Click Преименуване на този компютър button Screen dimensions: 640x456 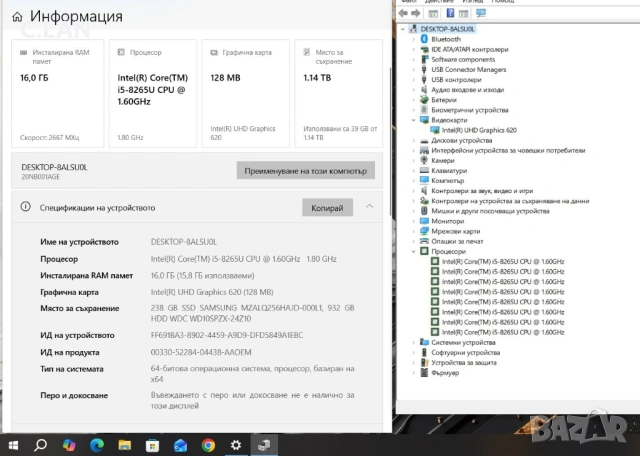pyautogui.click(x=306, y=171)
